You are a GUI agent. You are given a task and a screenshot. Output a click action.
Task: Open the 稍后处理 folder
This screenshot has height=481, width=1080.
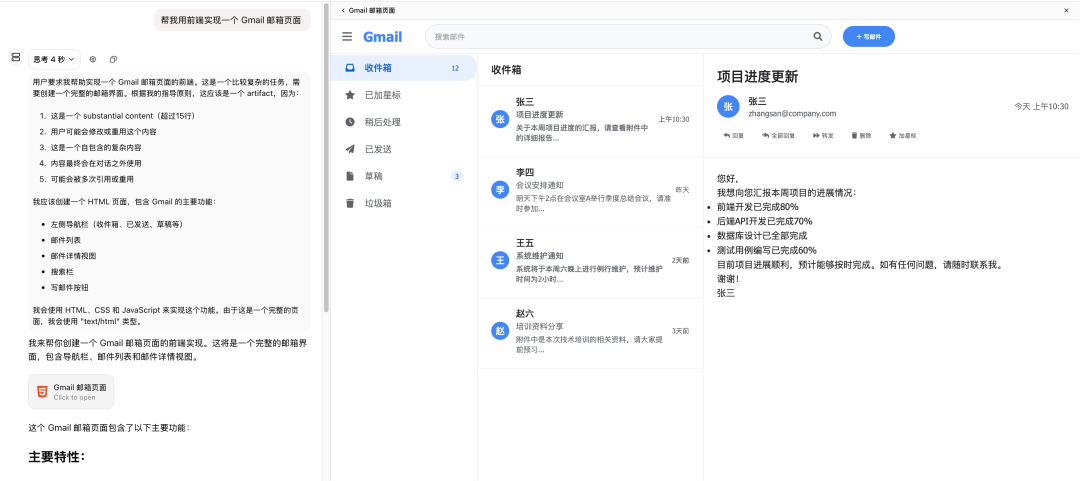pyautogui.click(x=404, y=122)
